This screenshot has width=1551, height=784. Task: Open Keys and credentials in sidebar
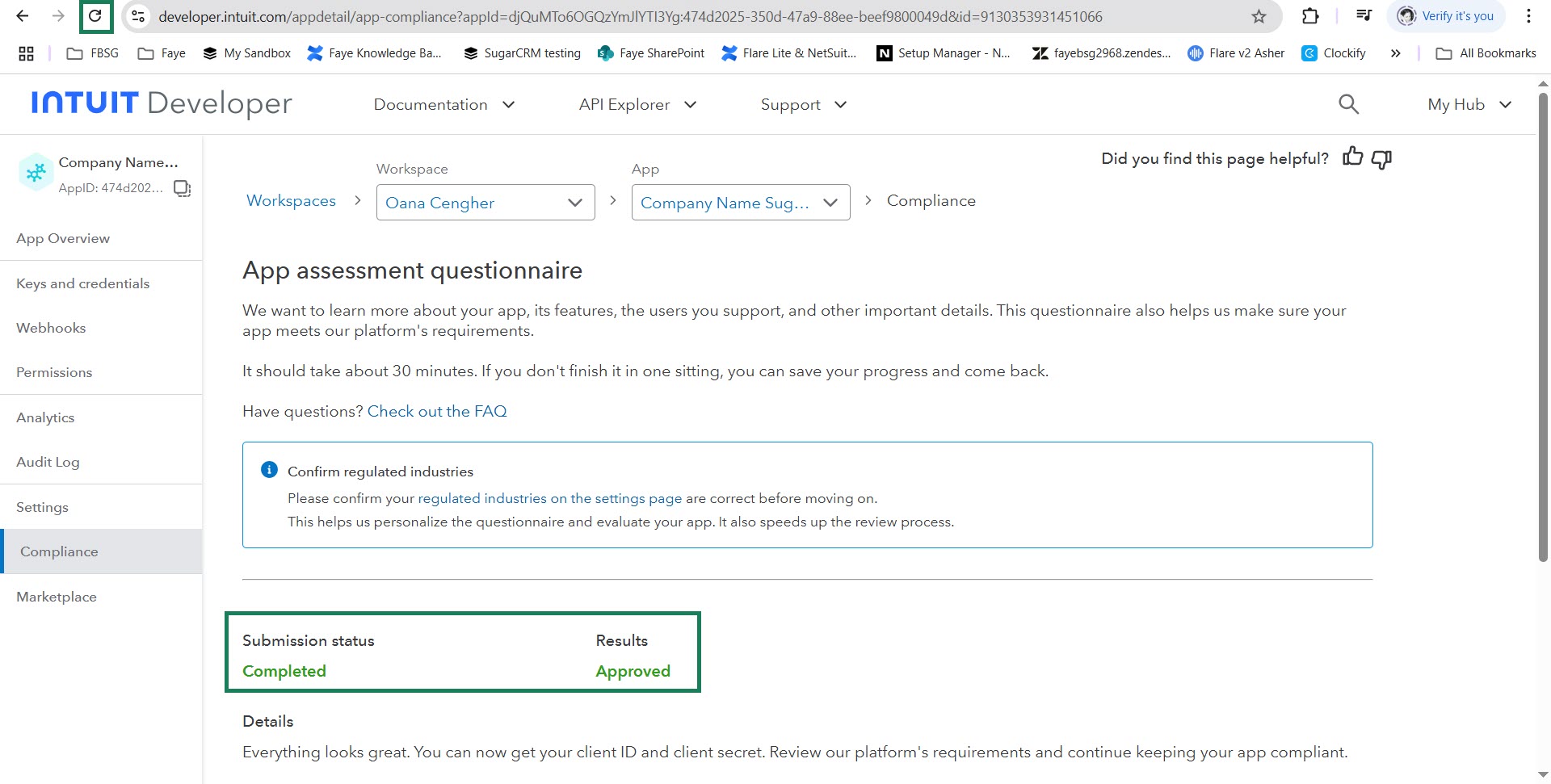(83, 283)
